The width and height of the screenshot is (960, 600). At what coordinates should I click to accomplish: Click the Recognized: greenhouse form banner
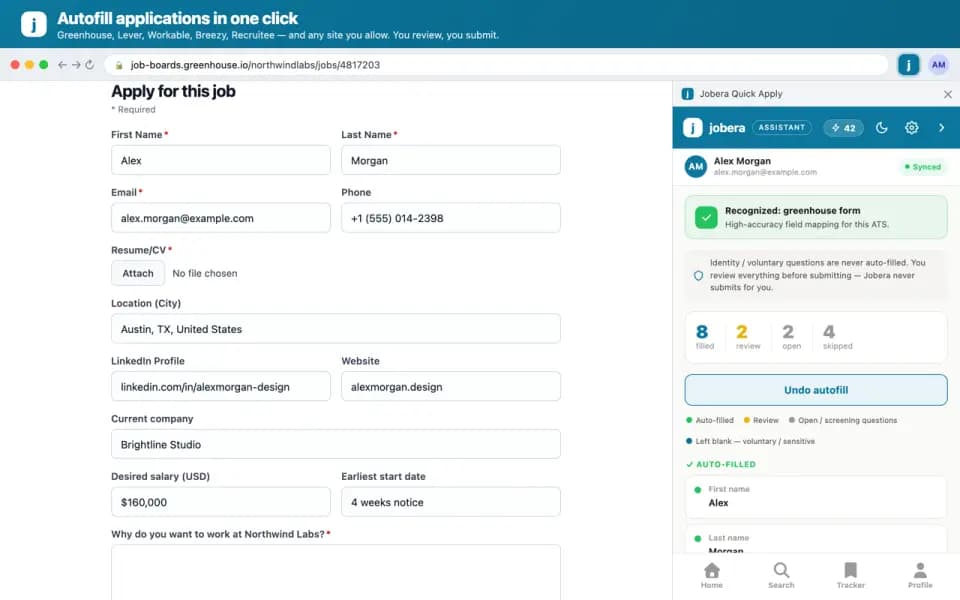[816, 217]
